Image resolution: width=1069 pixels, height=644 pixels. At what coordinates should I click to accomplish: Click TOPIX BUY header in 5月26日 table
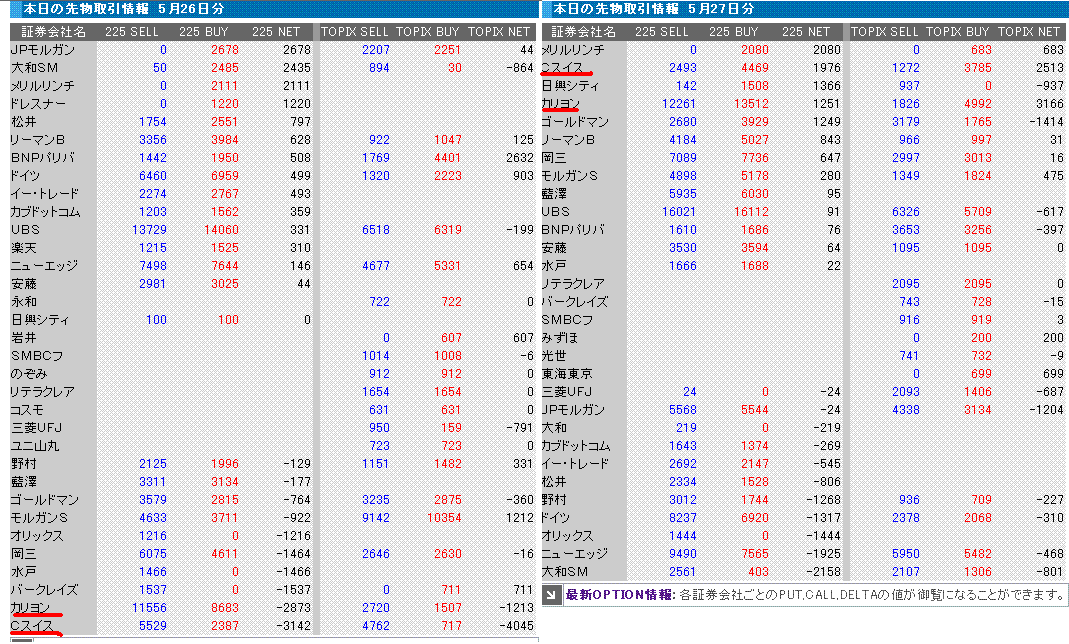[x=427, y=32]
